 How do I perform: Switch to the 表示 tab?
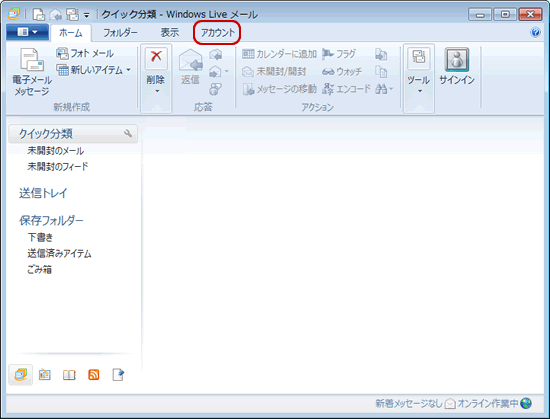(x=170, y=33)
